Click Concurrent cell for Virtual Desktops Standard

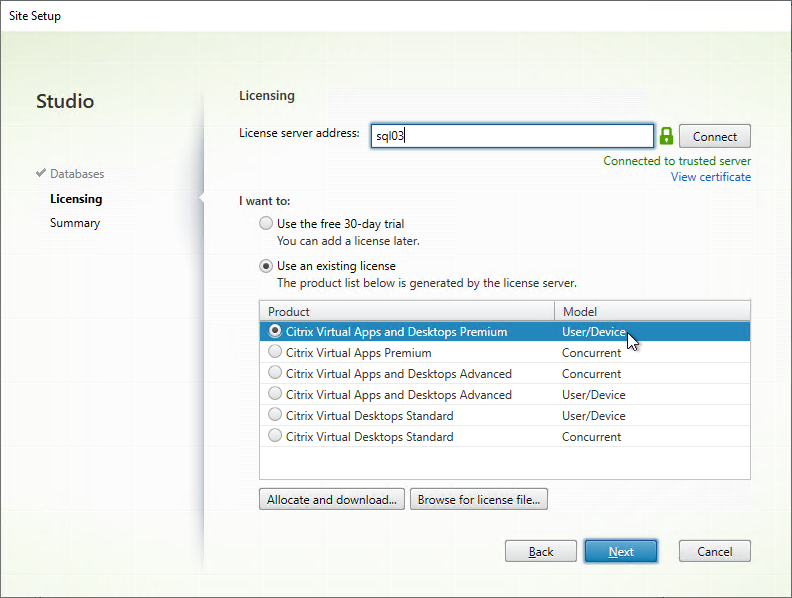(591, 437)
